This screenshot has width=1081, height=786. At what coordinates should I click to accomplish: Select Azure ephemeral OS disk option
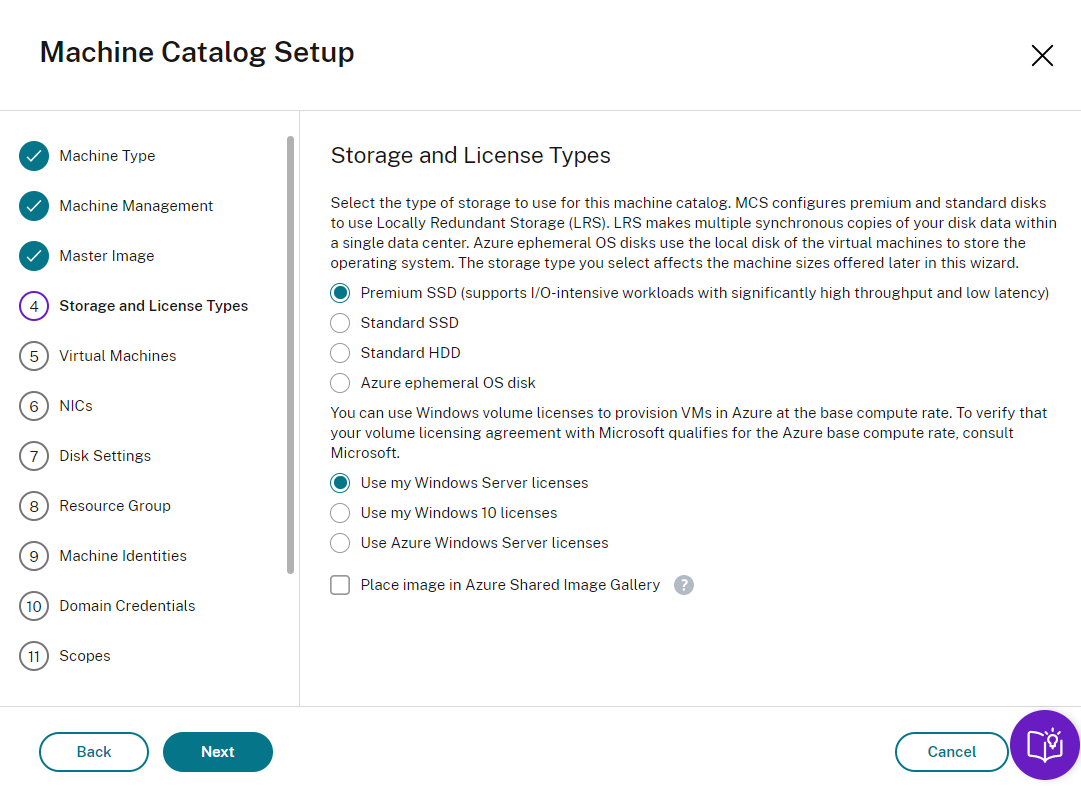[x=341, y=383]
